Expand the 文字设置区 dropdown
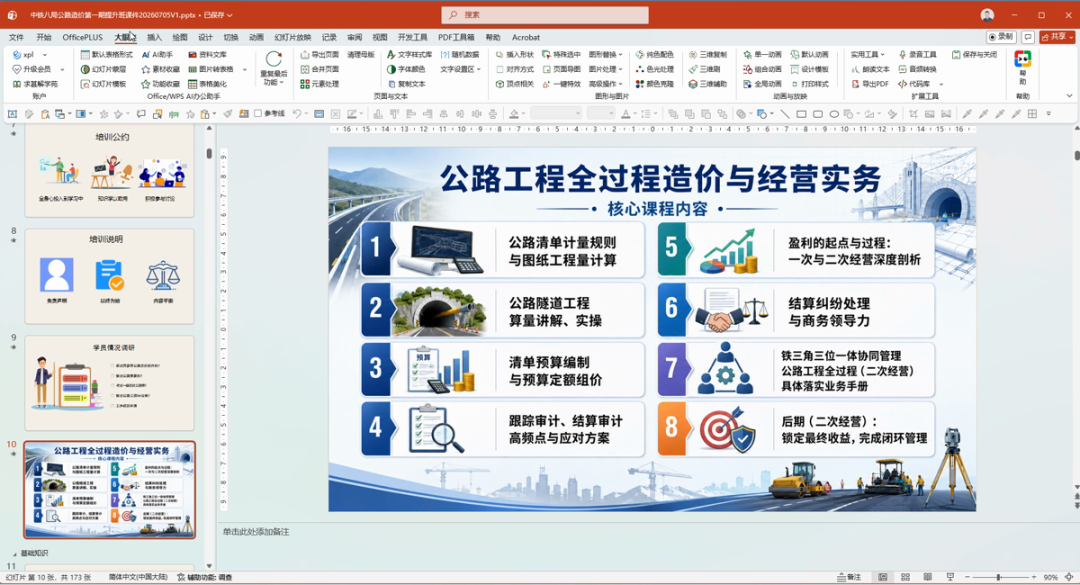The image size is (1080, 585). coord(479,70)
